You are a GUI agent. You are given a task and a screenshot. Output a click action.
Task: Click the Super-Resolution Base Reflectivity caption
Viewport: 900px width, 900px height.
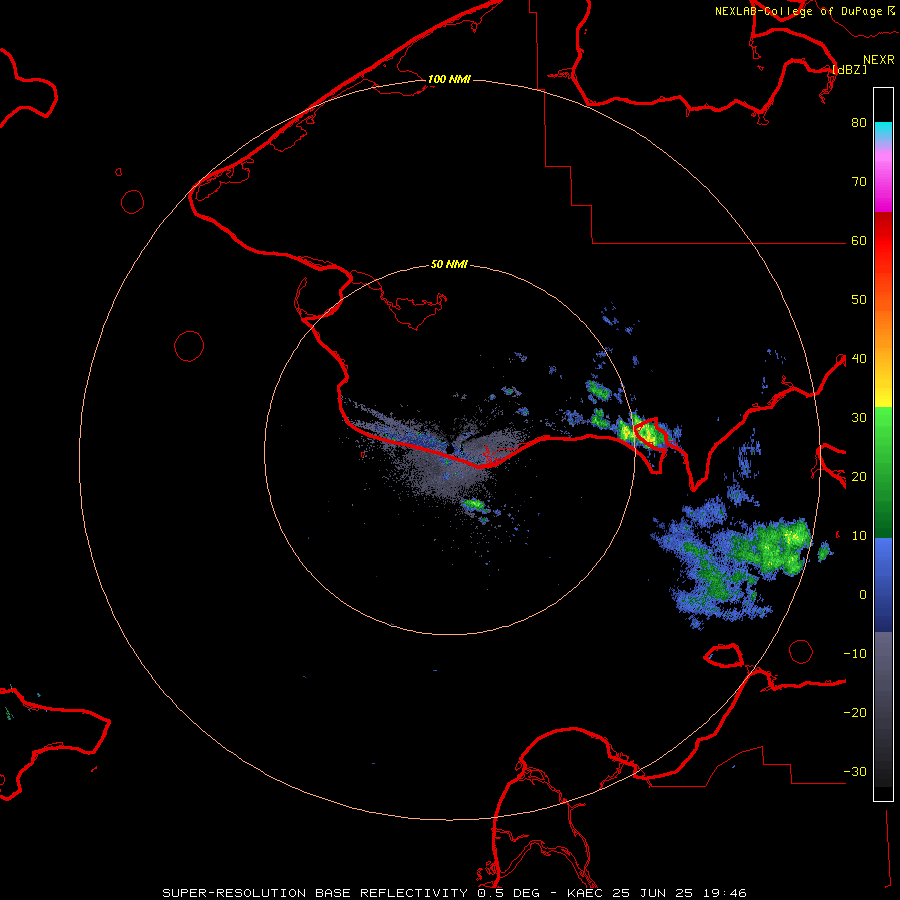pos(454,893)
